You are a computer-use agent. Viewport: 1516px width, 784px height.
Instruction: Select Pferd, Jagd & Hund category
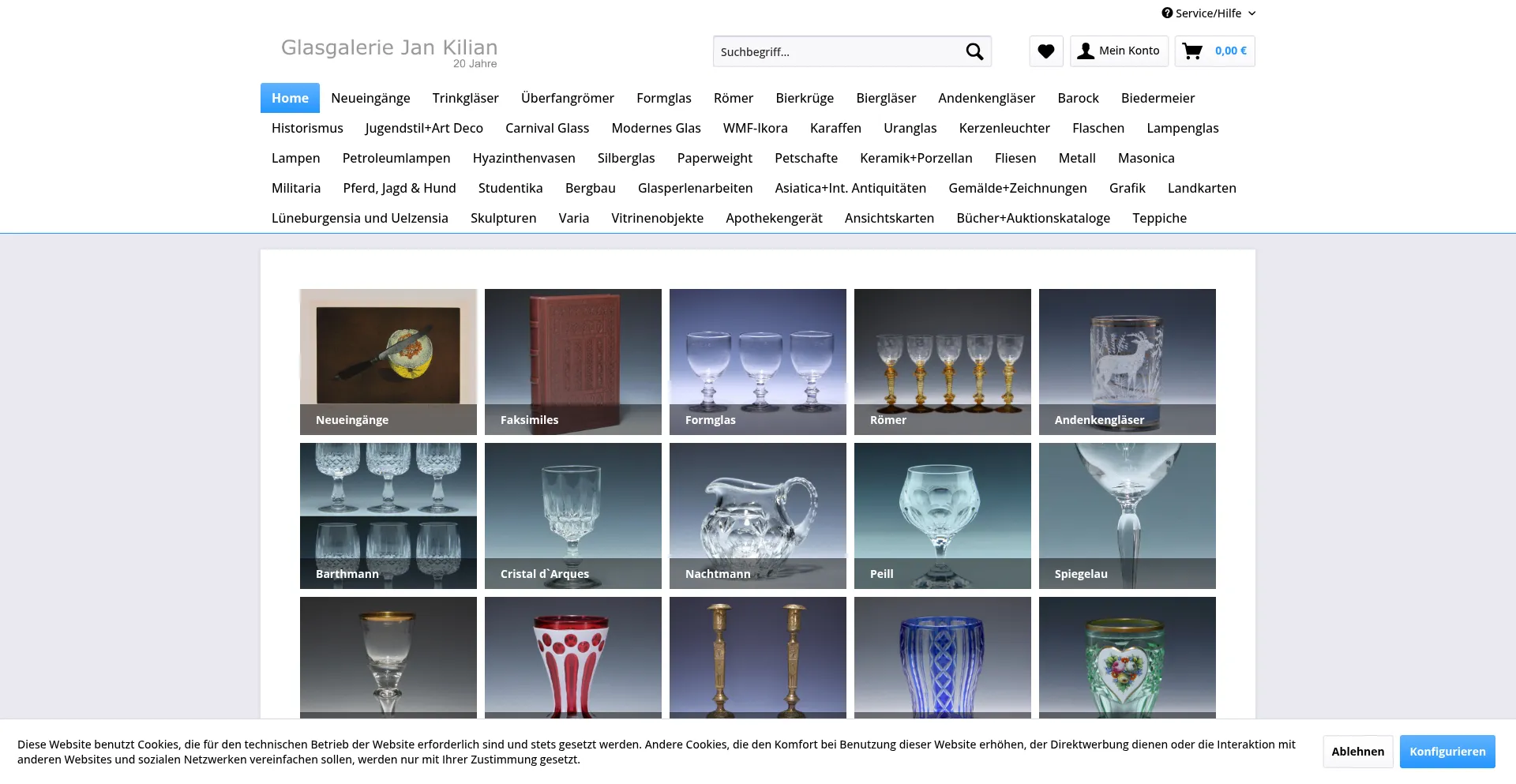coord(400,188)
